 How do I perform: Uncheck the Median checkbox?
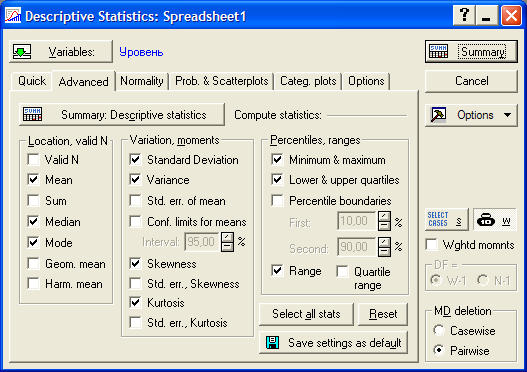34,221
